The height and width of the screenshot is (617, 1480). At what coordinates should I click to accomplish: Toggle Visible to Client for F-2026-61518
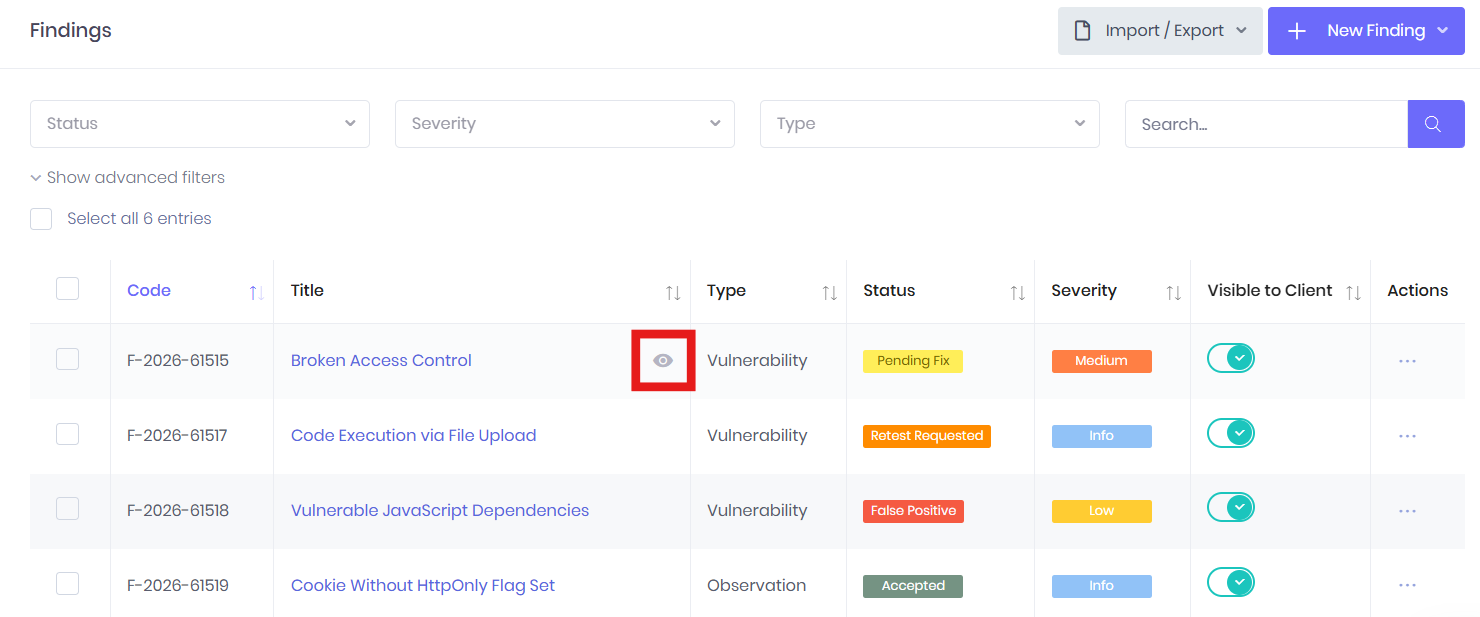pyautogui.click(x=1231, y=508)
